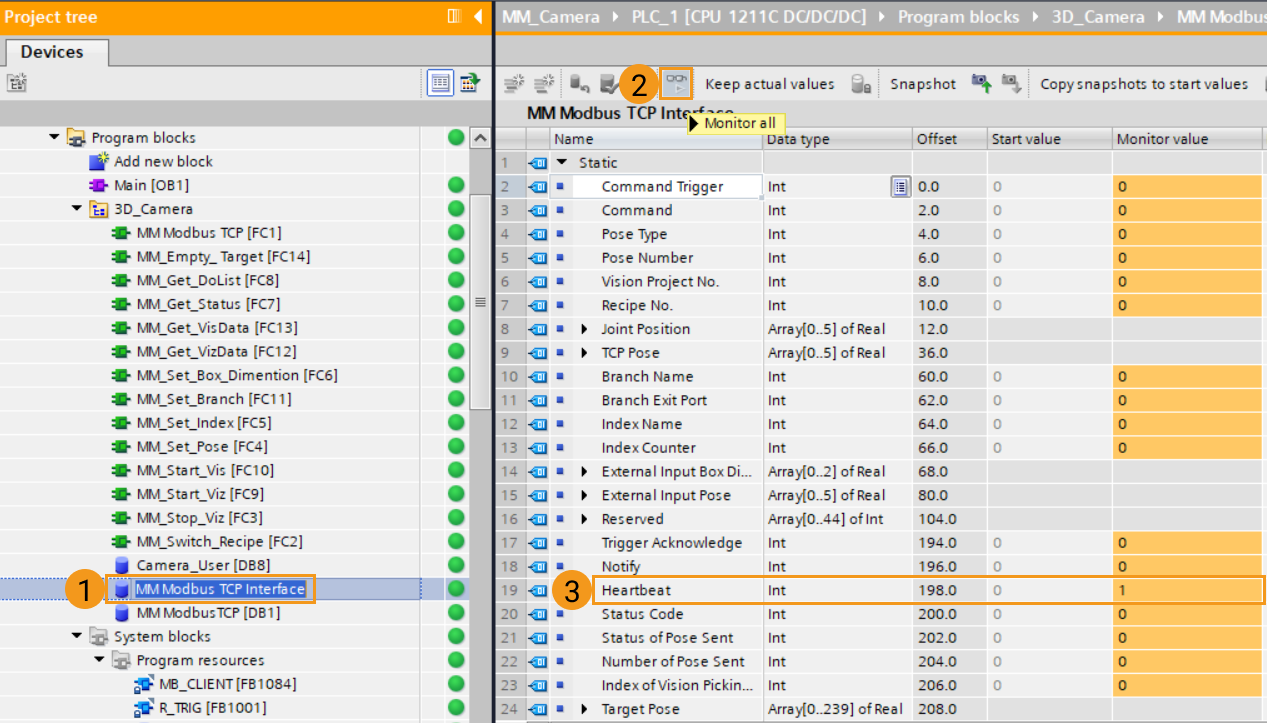Click the Monitor all glasses icon
The image size is (1267, 723).
[677, 84]
